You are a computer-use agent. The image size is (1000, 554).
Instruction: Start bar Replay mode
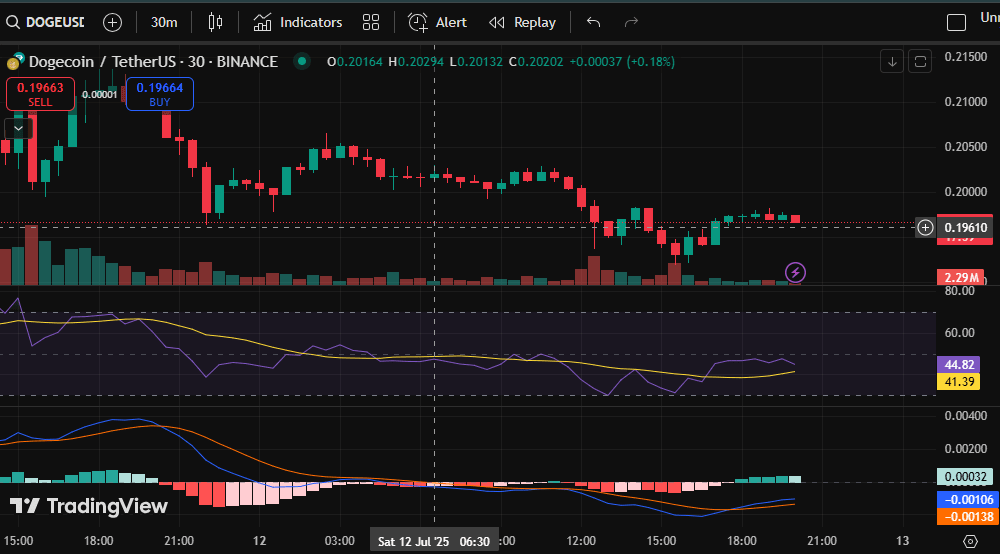pos(522,22)
